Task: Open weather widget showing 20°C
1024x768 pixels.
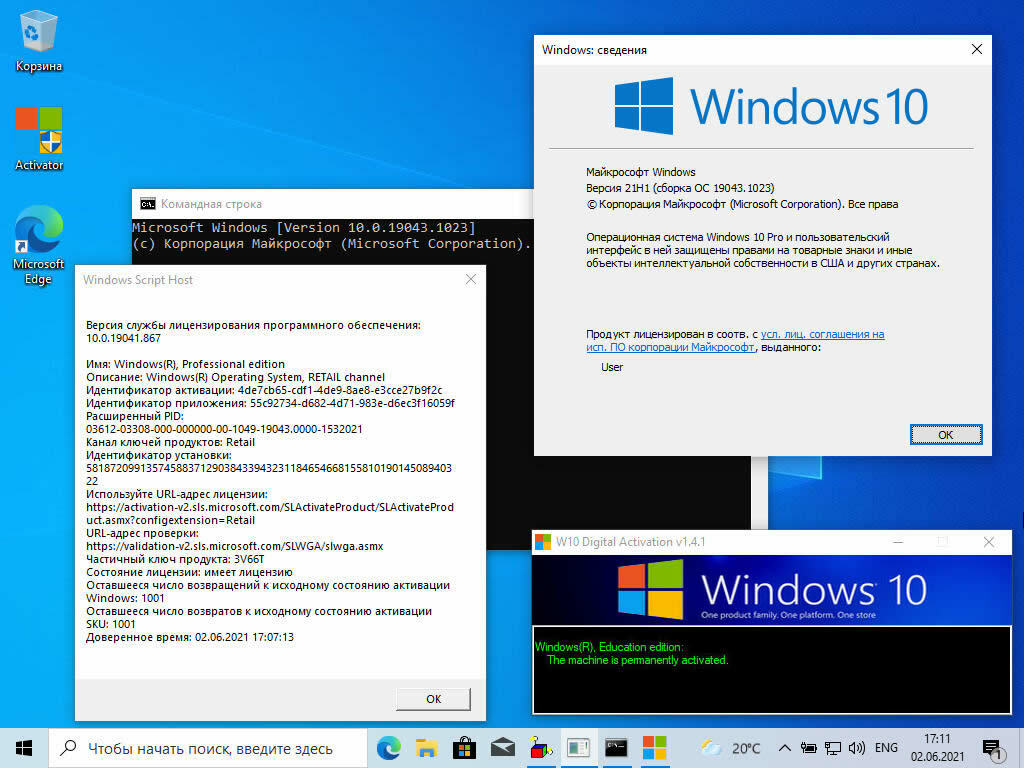Action: coord(731,748)
